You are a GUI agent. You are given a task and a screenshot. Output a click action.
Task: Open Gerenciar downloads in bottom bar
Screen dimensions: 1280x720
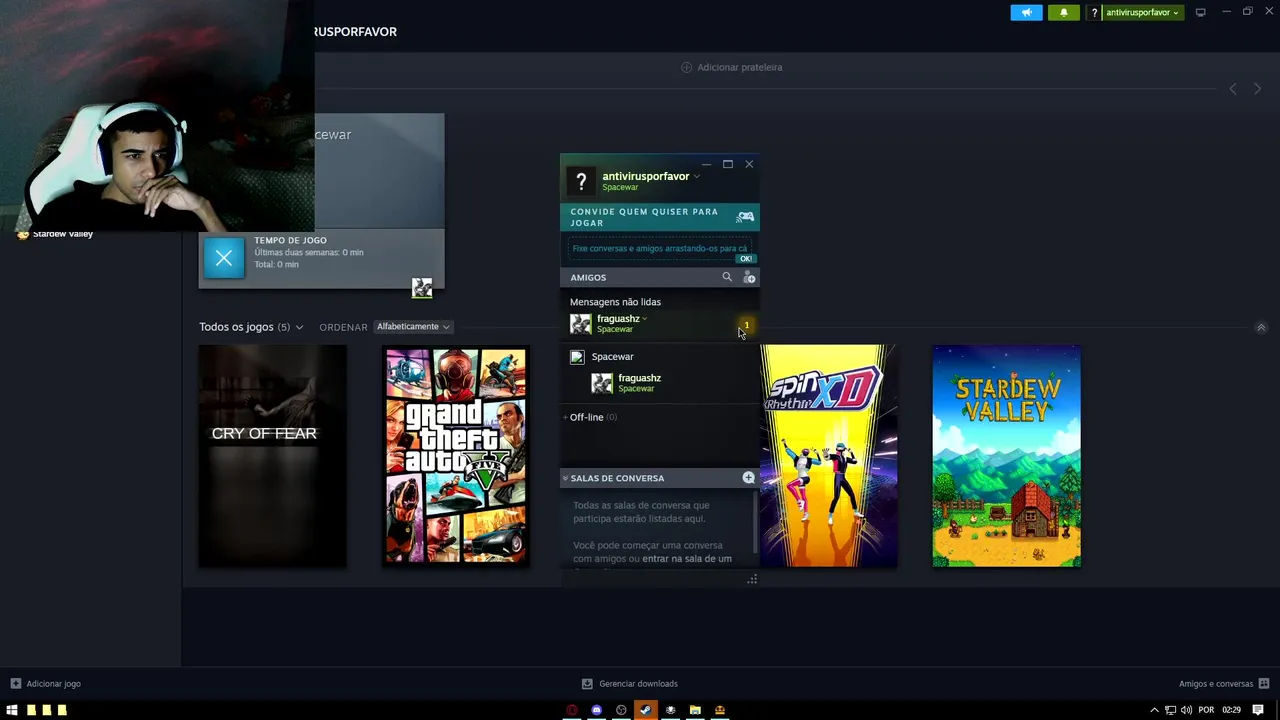click(630, 684)
